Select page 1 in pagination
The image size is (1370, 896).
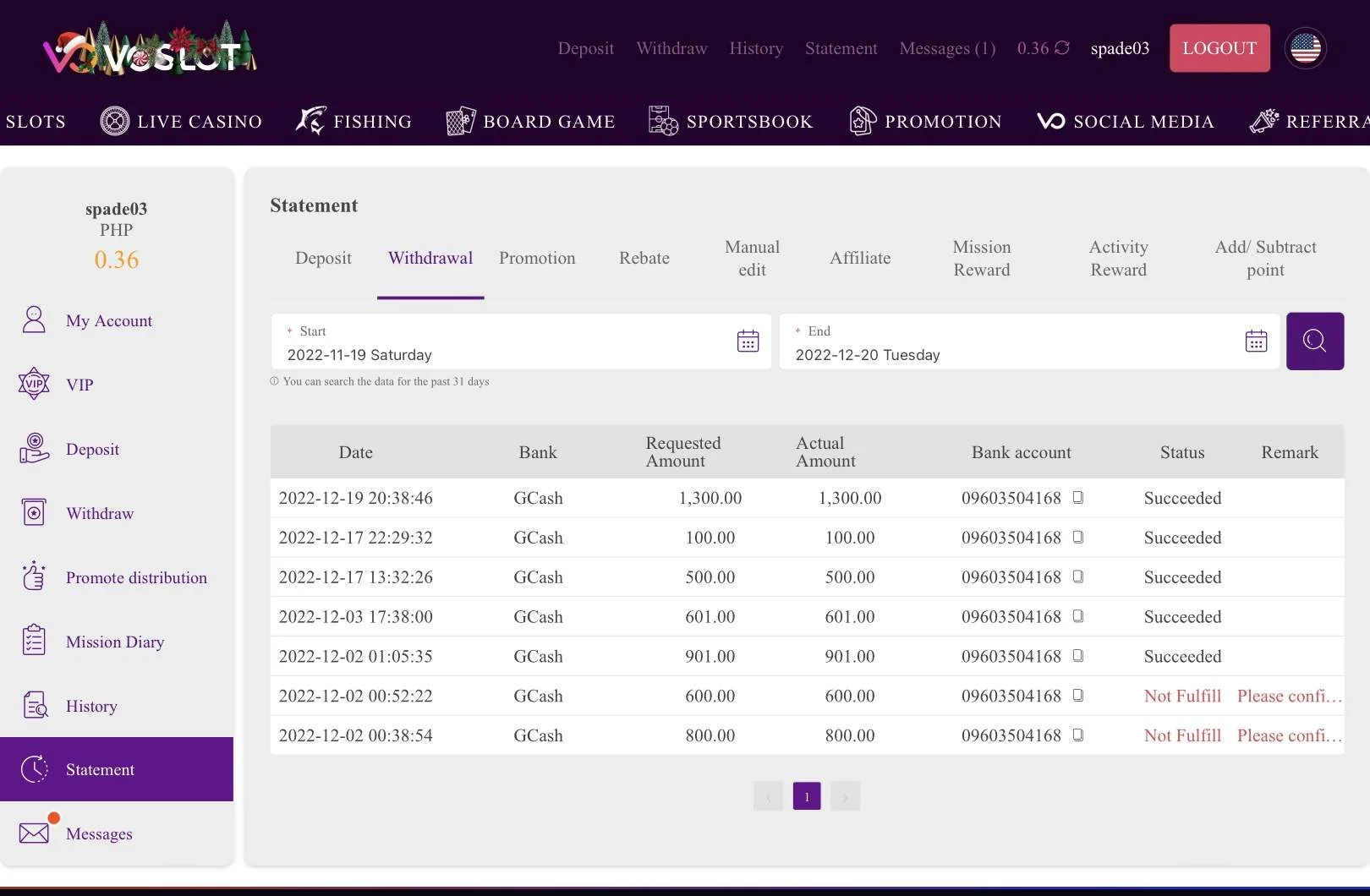coord(807,796)
